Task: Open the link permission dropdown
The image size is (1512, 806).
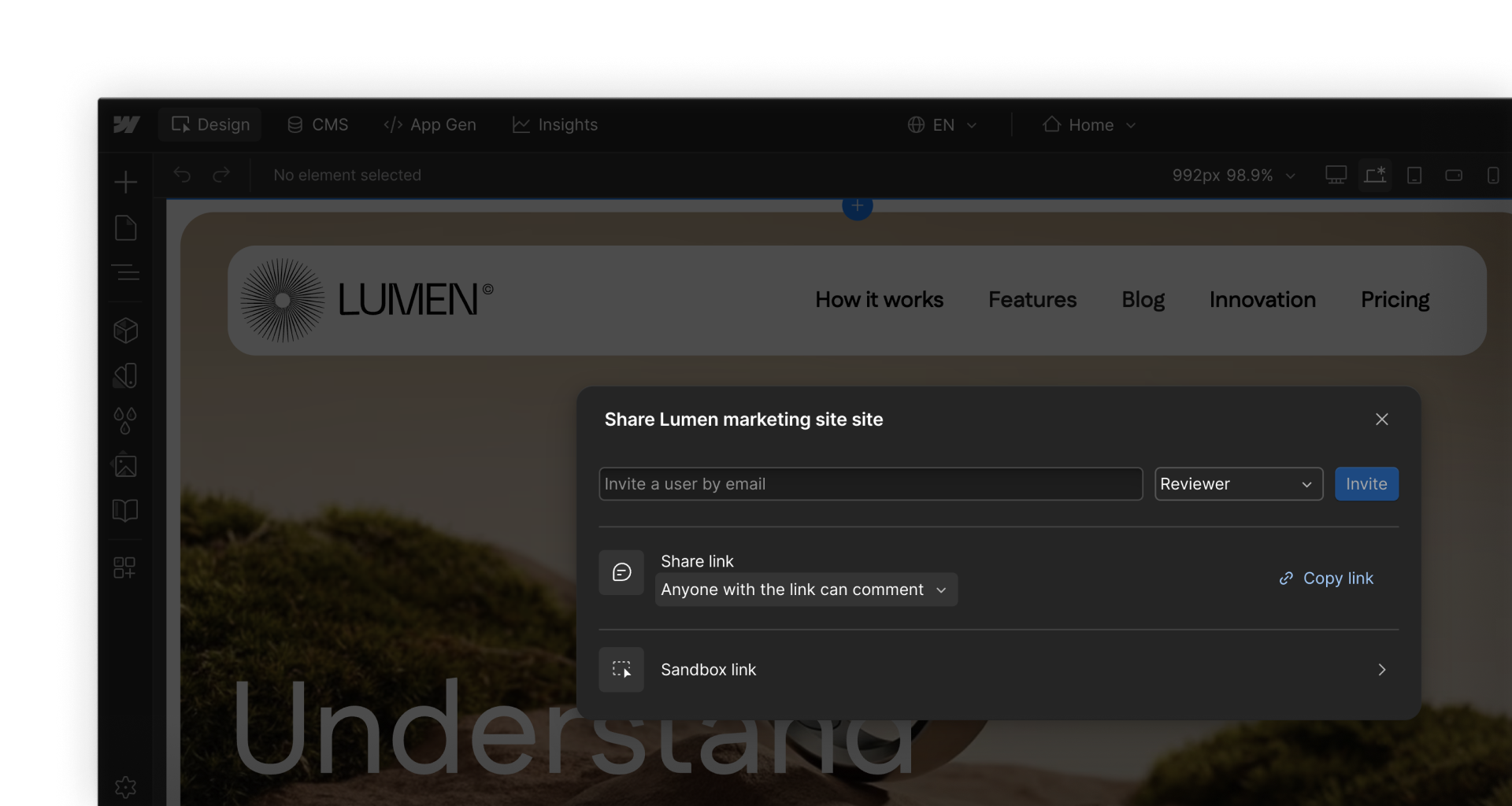Action: coord(805,589)
